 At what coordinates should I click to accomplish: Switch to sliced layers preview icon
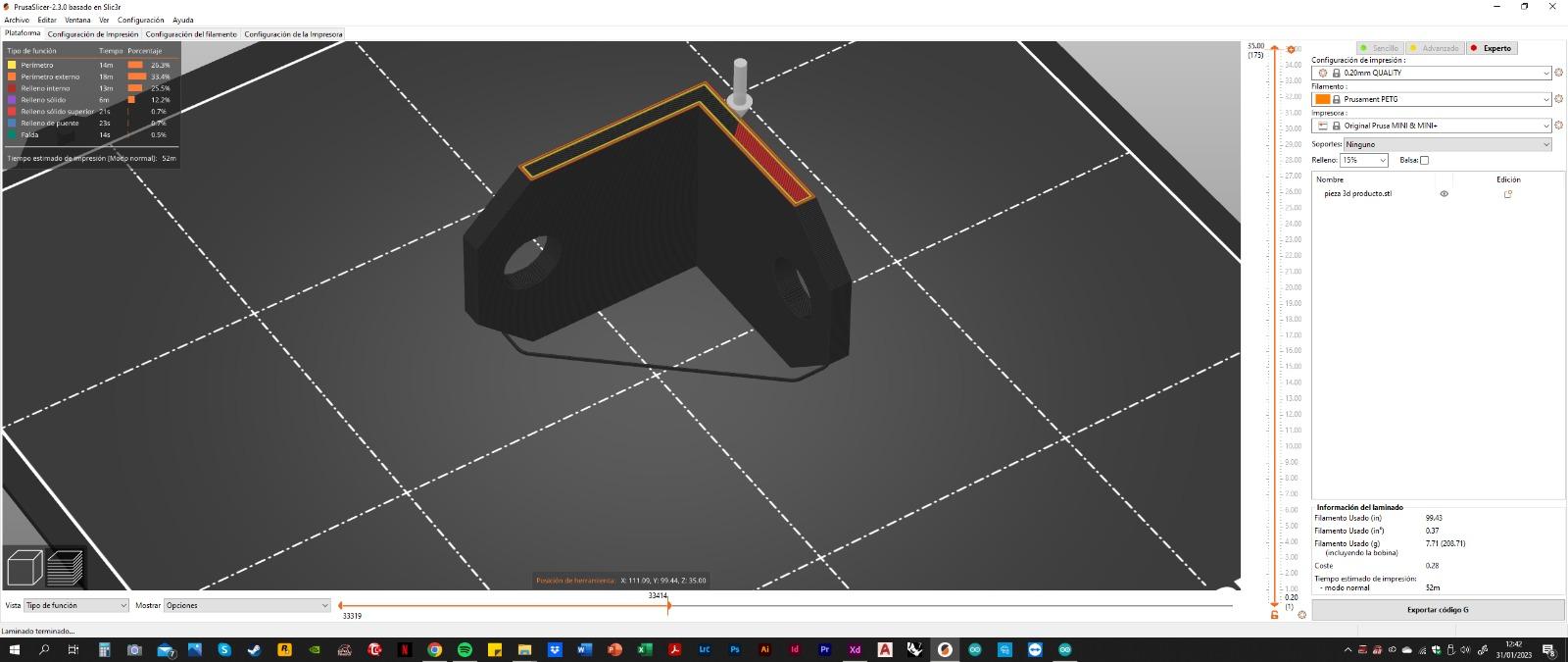[66, 568]
